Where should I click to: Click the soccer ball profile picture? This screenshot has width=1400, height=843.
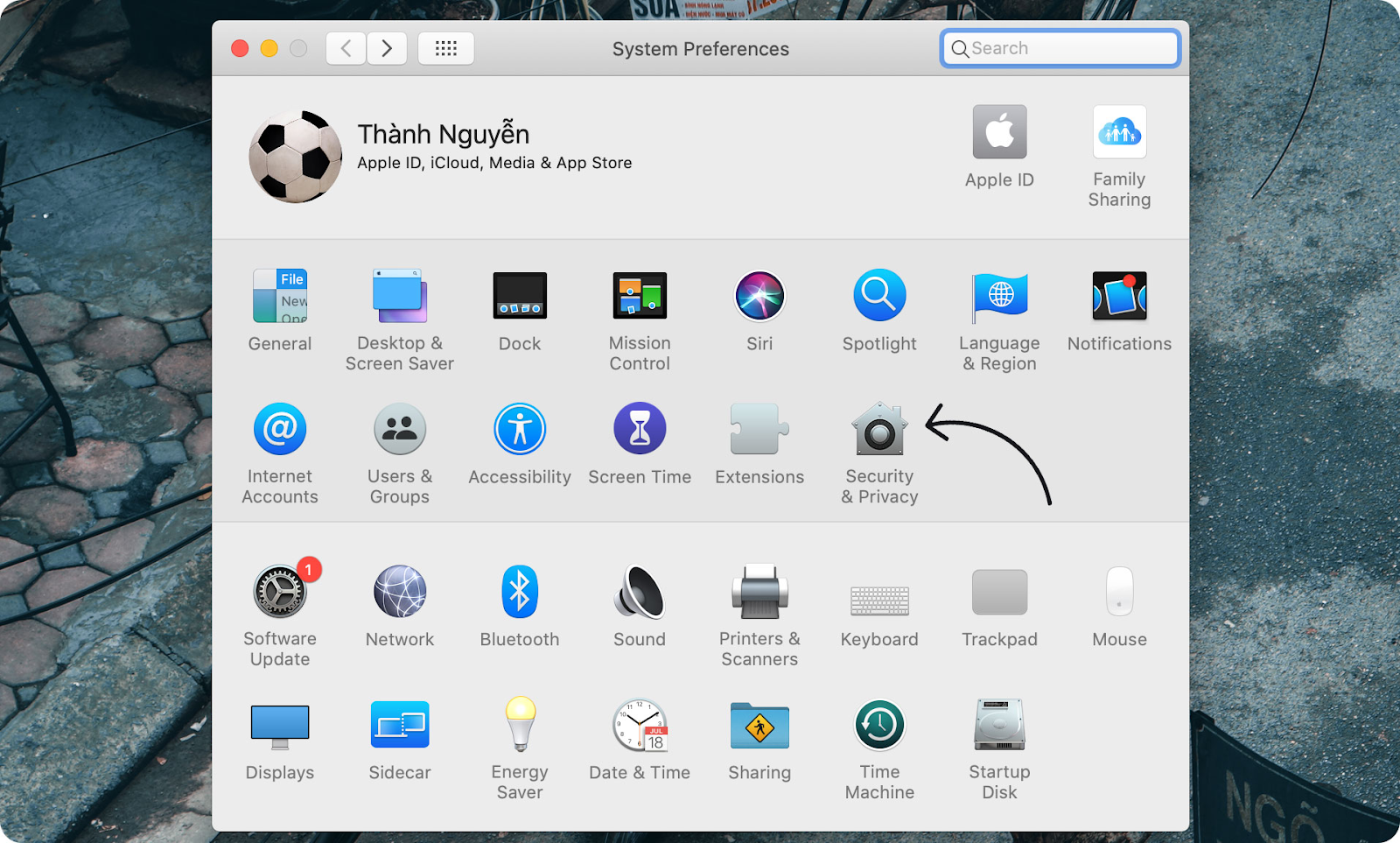click(296, 157)
